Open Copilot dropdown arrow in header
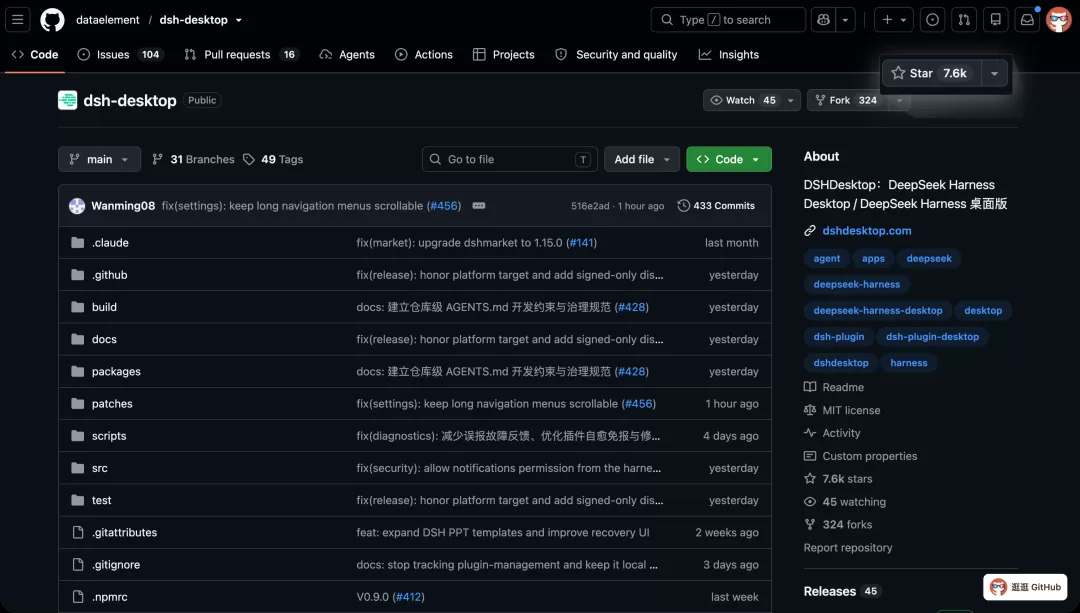 pyautogui.click(x=846, y=20)
